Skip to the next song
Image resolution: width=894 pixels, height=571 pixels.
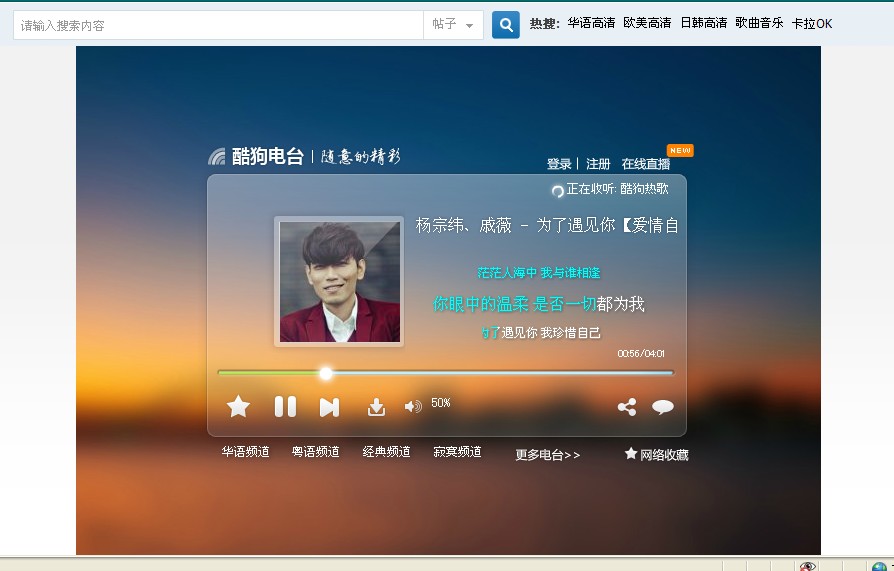pyautogui.click(x=330, y=407)
